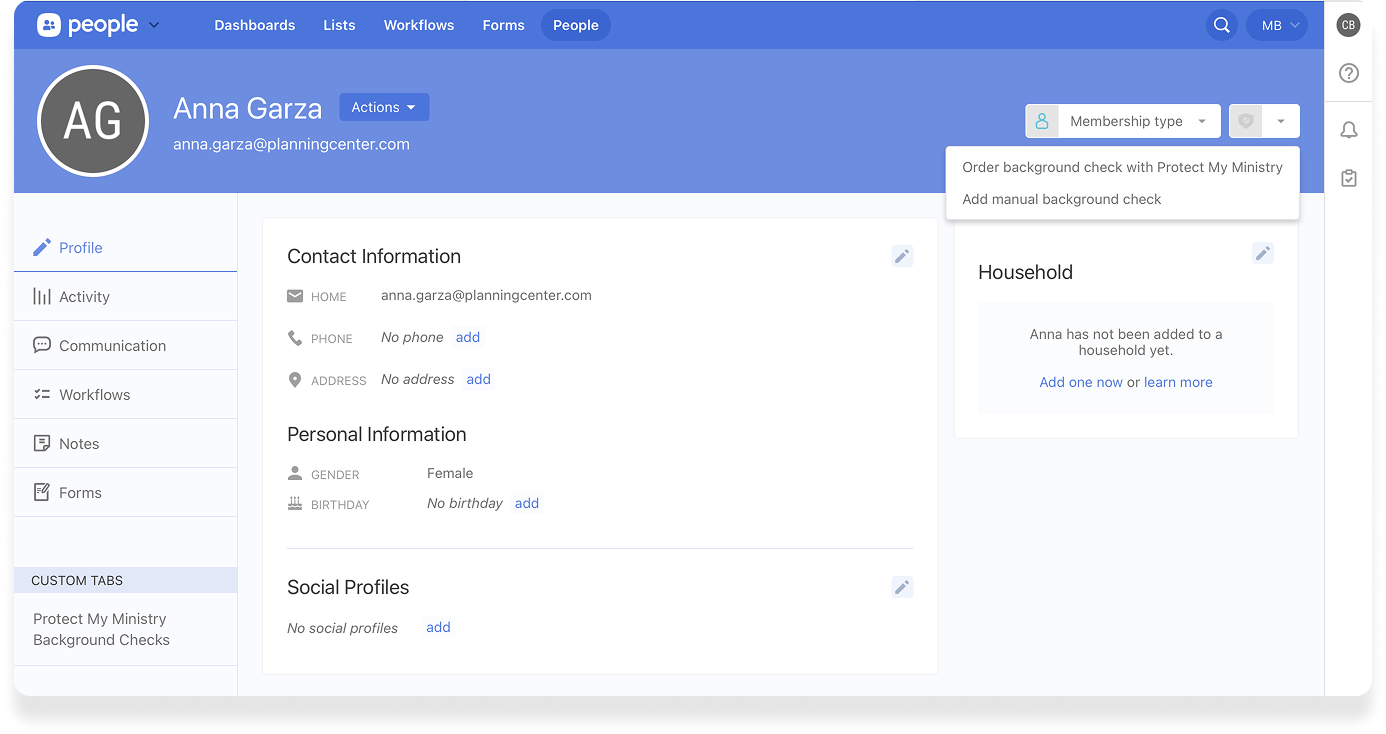Click the tasks clipboard icon in sidebar

pyautogui.click(x=1349, y=178)
